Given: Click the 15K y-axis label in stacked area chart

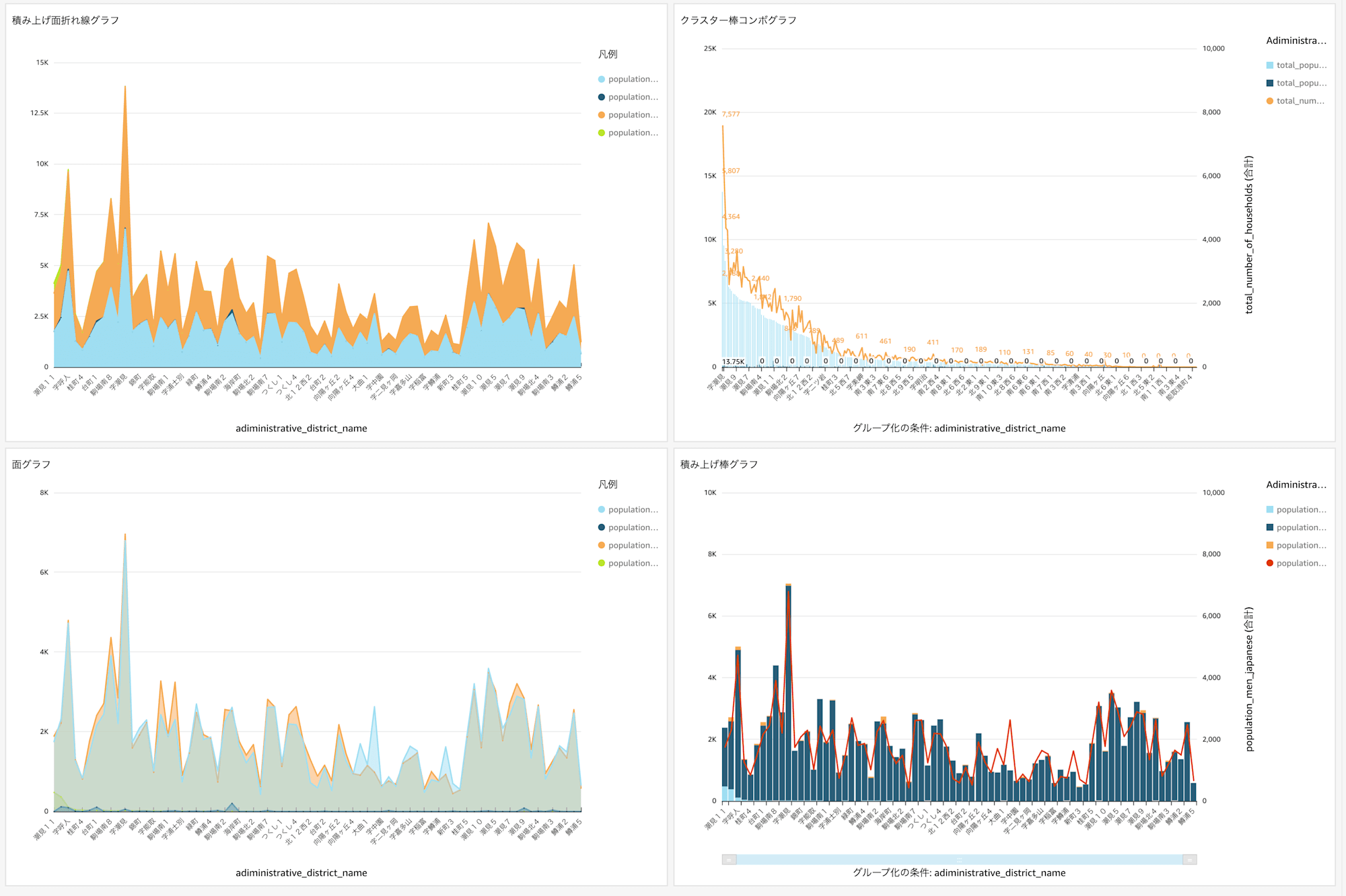Looking at the screenshot, I should [x=42, y=63].
